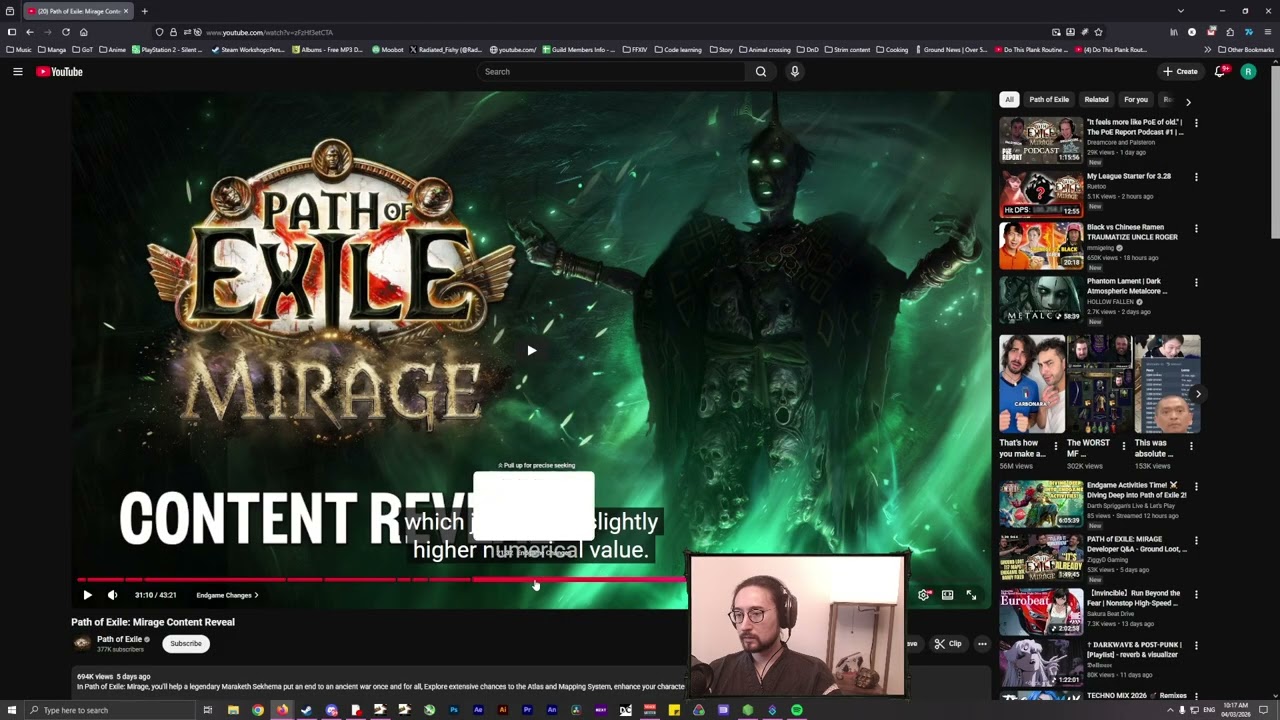Image resolution: width=1280 pixels, height=720 pixels.
Task: Open Path of Exile channel name link
Action: coord(119,639)
